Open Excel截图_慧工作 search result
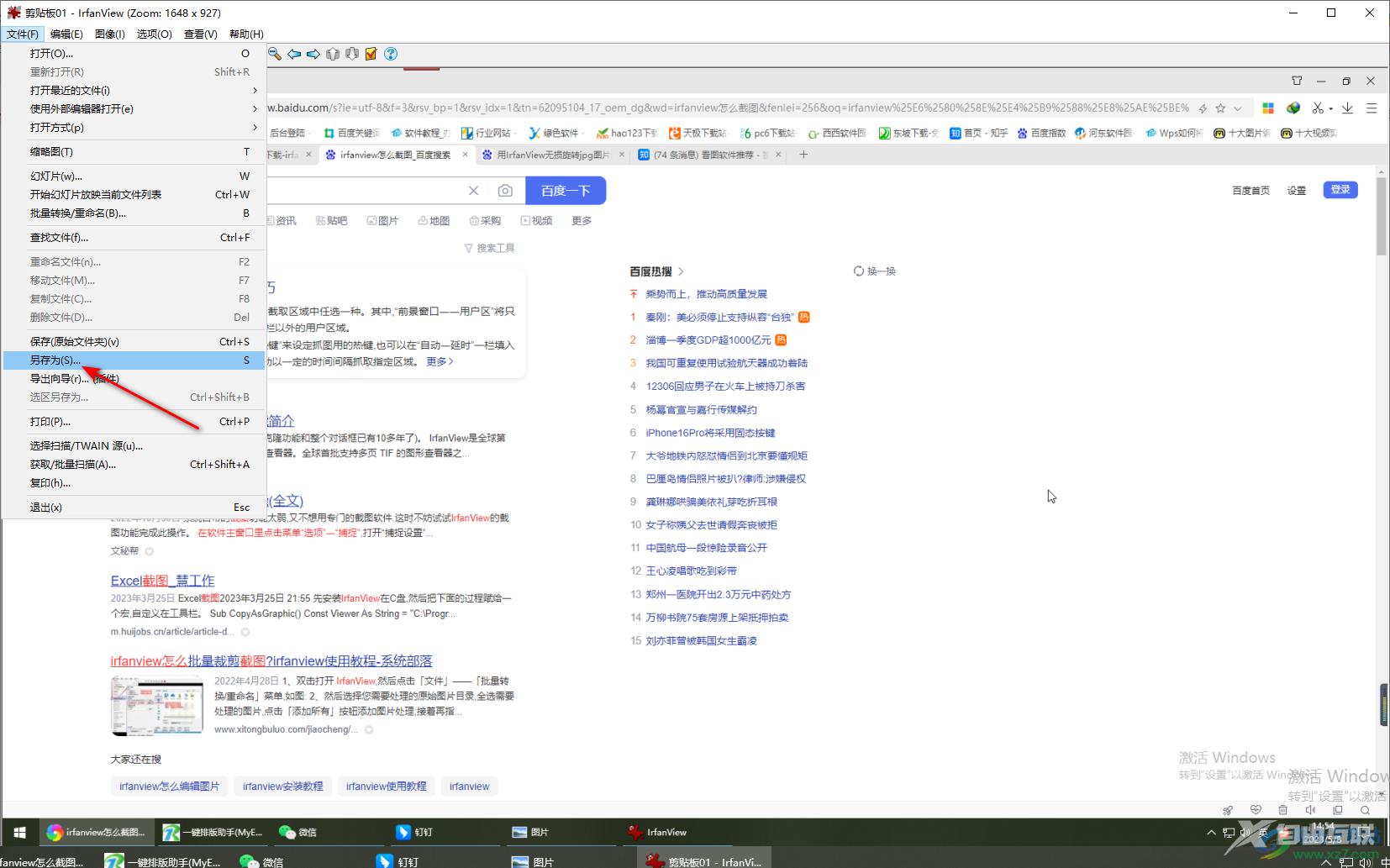Image resolution: width=1390 pixels, height=868 pixels. pos(162,581)
